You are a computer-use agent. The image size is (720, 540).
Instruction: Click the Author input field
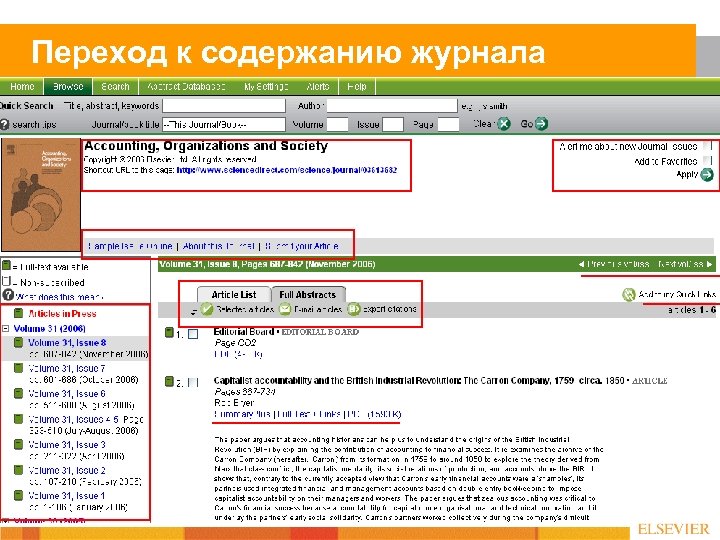point(392,106)
